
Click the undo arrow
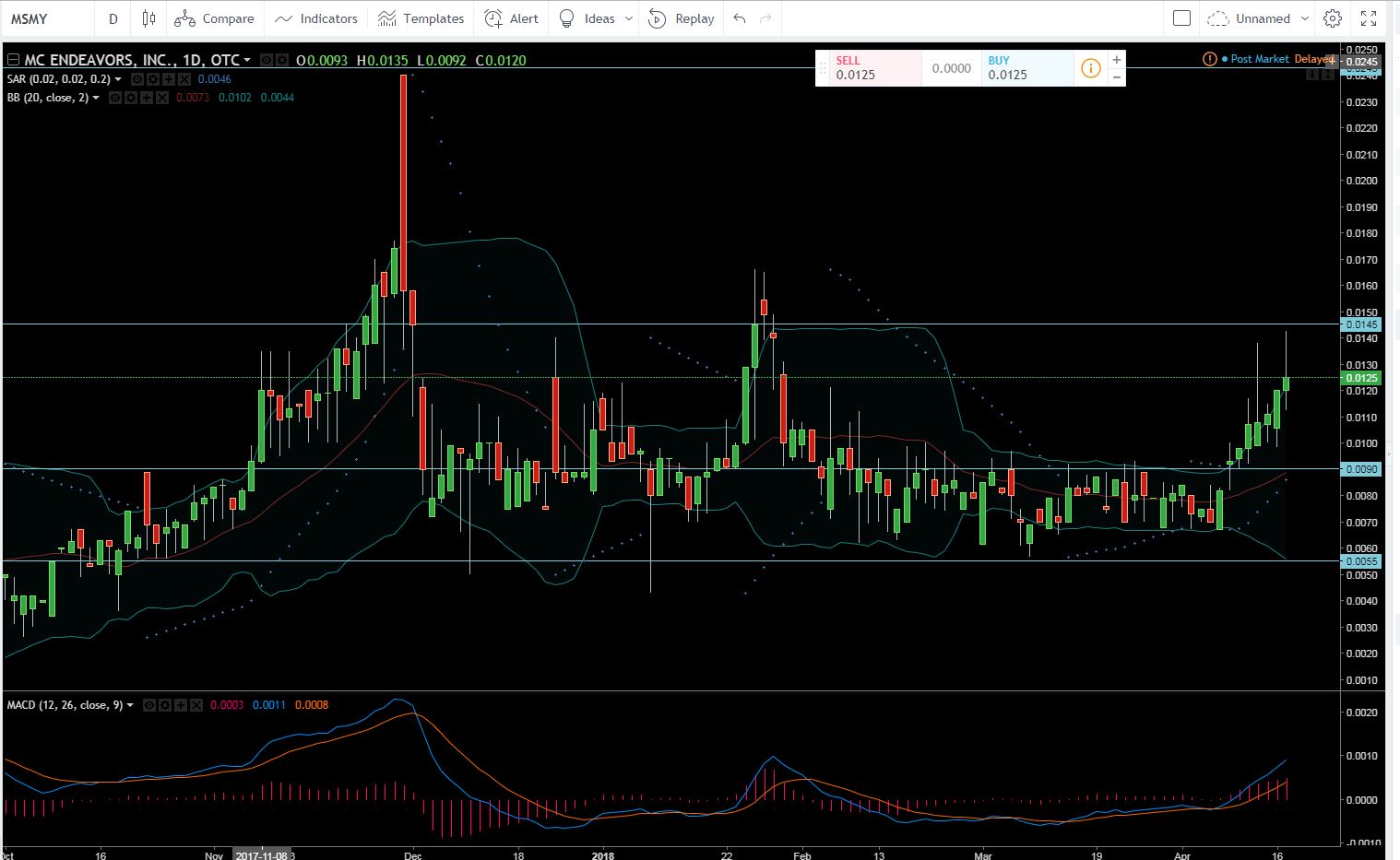coord(736,18)
